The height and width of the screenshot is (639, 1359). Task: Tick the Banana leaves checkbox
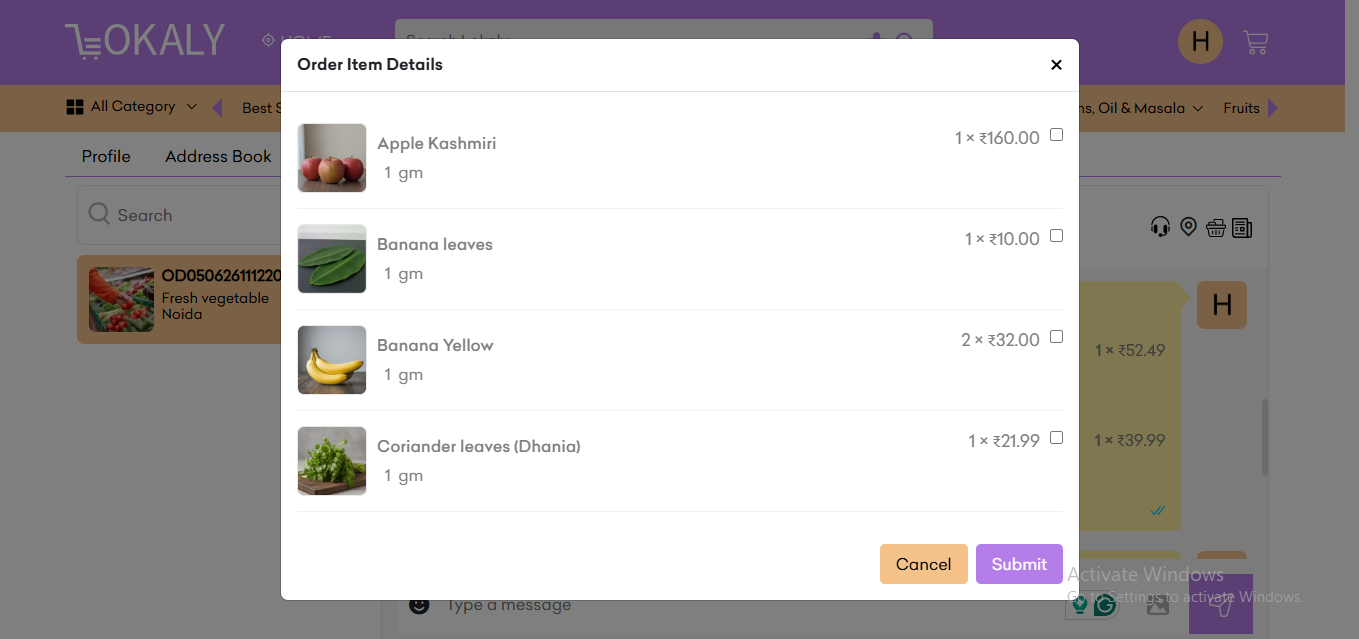(x=1057, y=236)
